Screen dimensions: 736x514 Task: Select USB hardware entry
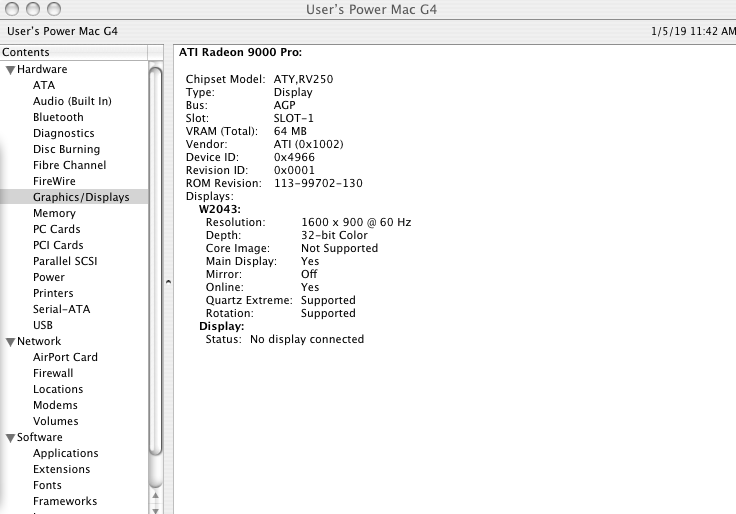coord(43,325)
